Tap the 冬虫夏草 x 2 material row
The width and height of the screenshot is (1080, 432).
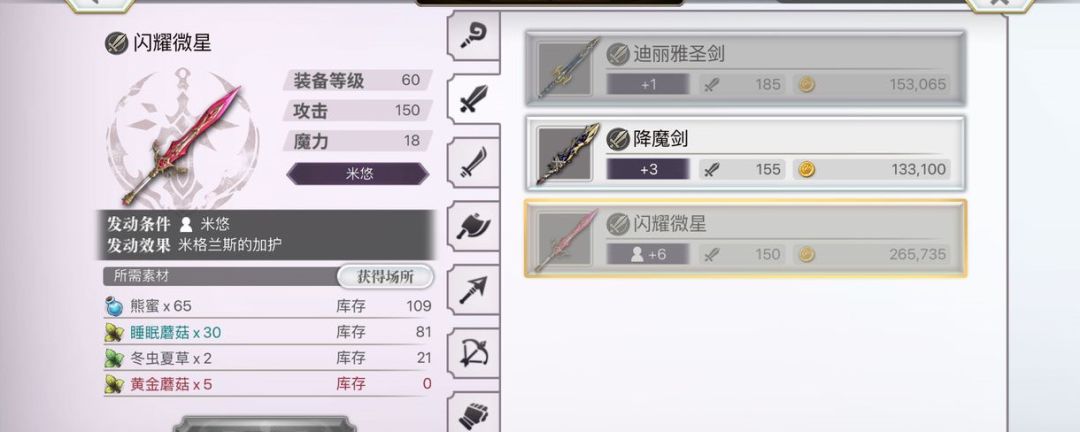268,358
